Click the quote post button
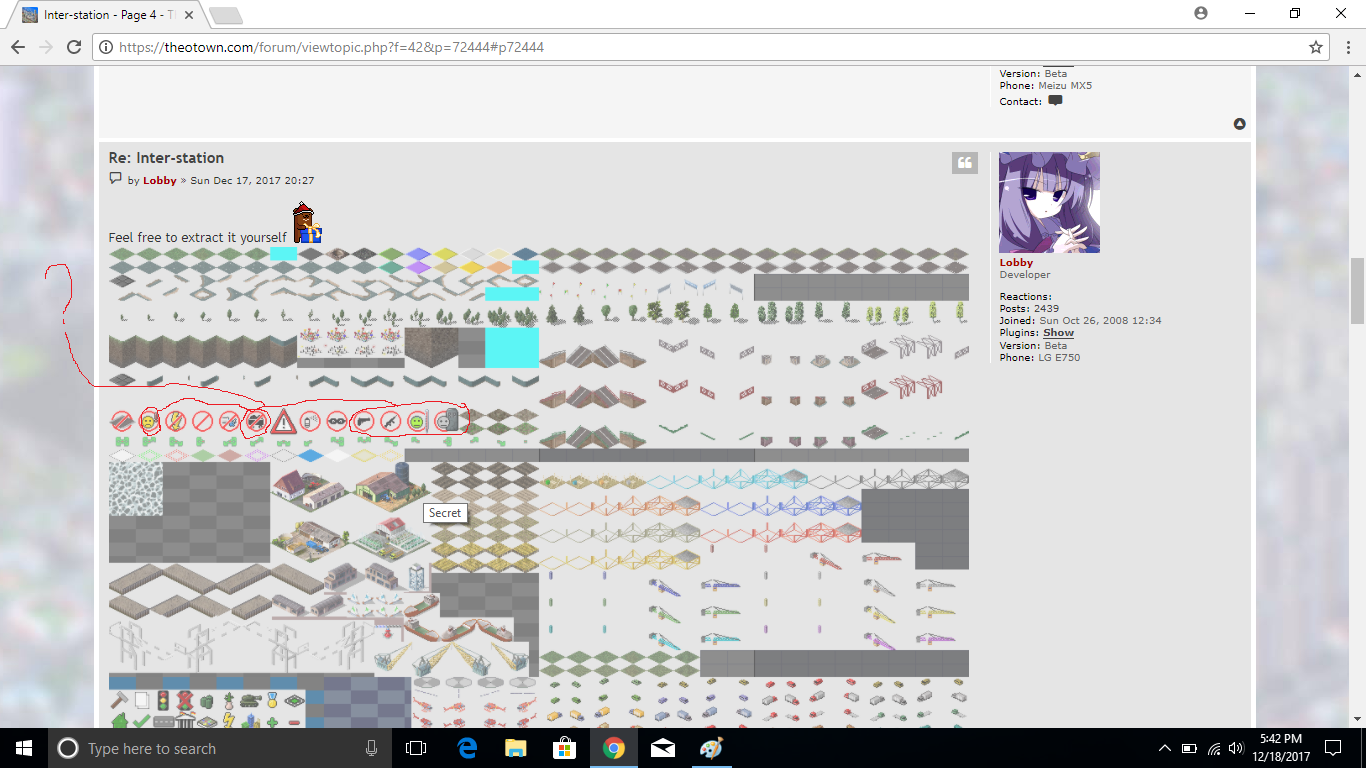 point(965,163)
